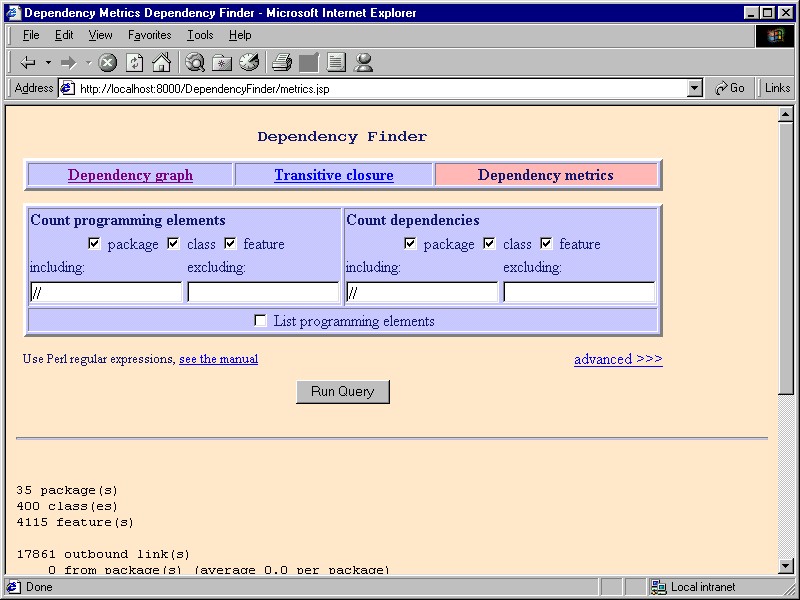Open the Forward button history dropdown arrow
800x600 pixels.
tap(88, 63)
